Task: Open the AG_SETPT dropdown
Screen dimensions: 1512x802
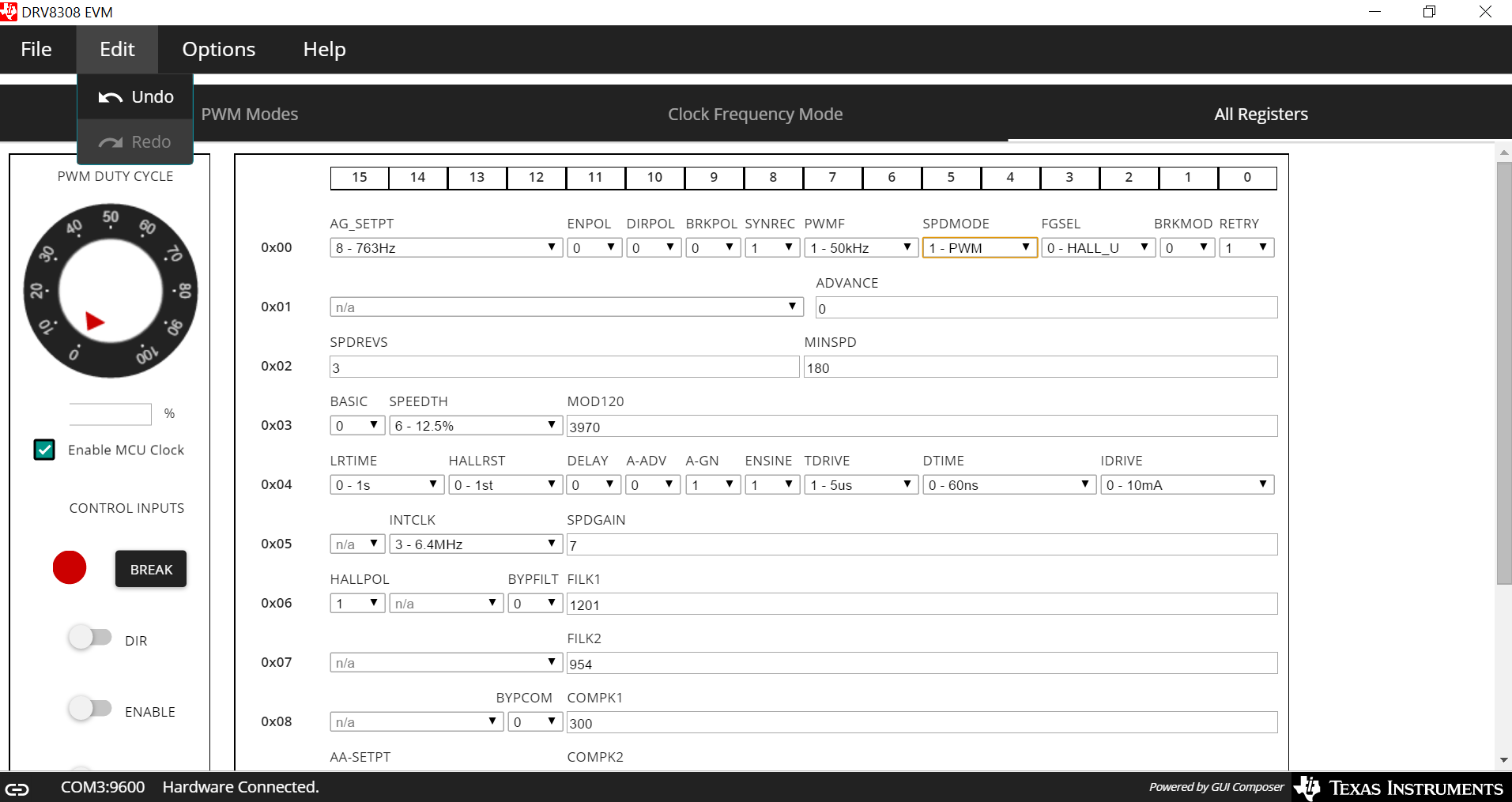Action: coord(446,247)
